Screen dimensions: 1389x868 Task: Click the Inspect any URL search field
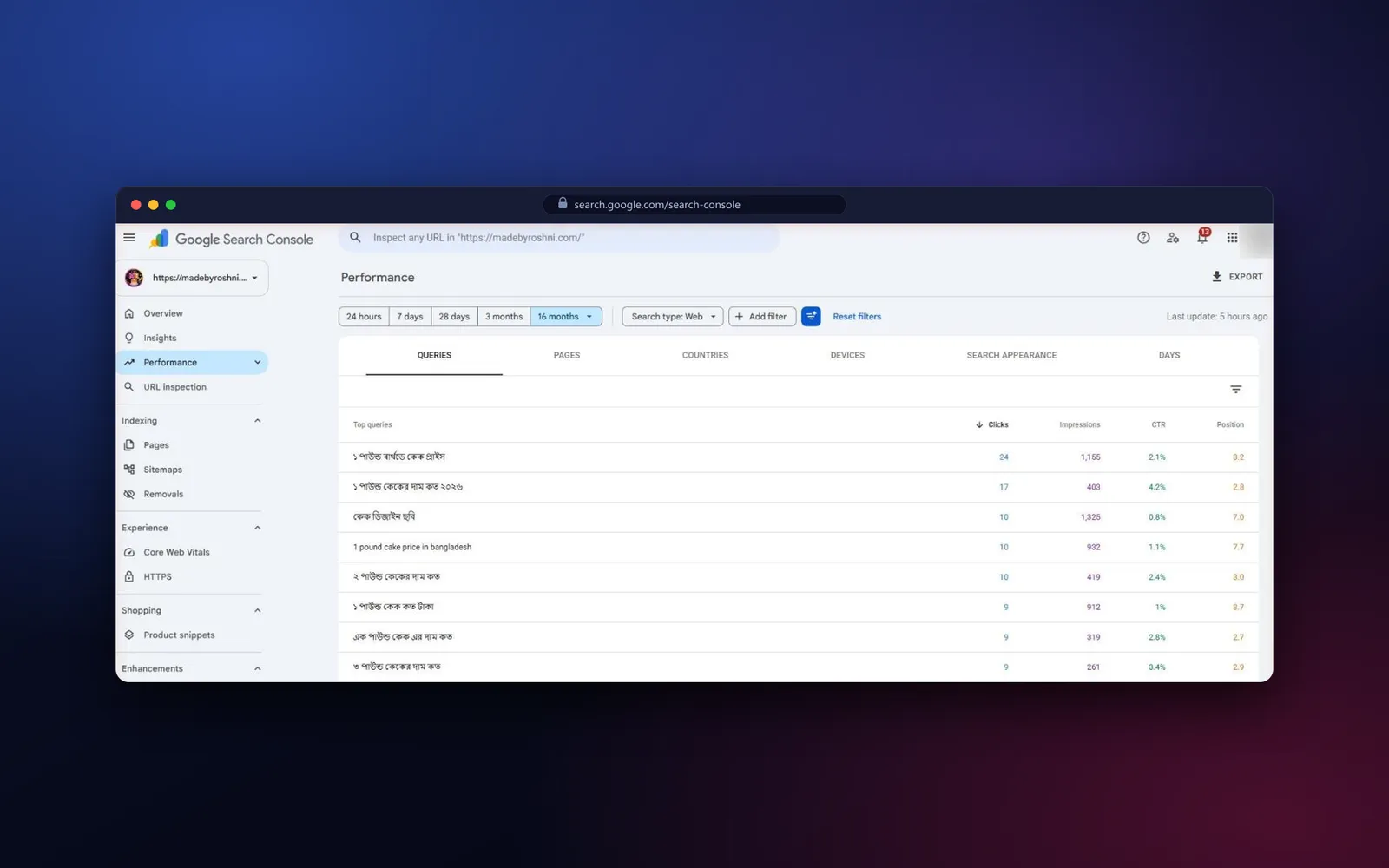pos(559,238)
